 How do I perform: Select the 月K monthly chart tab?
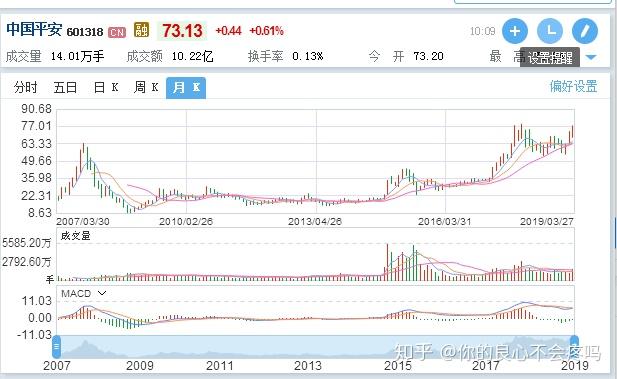pyautogui.click(x=186, y=88)
